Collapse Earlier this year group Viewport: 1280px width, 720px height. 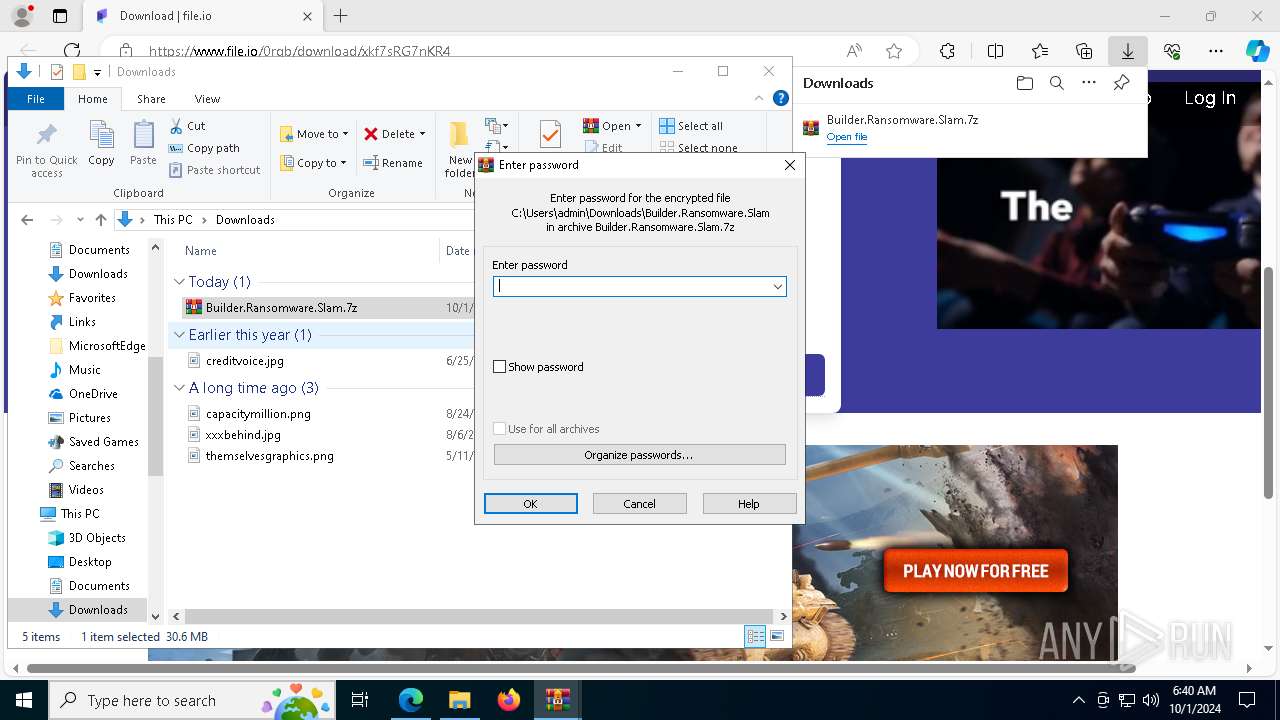(x=179, y=335)
